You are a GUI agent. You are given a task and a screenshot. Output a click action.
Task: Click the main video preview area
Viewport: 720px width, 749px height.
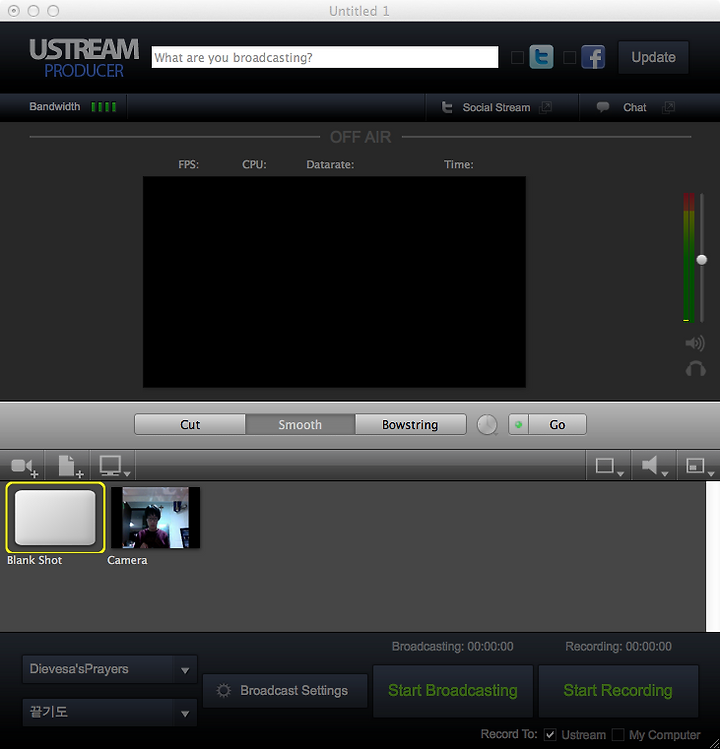(334, 282)
